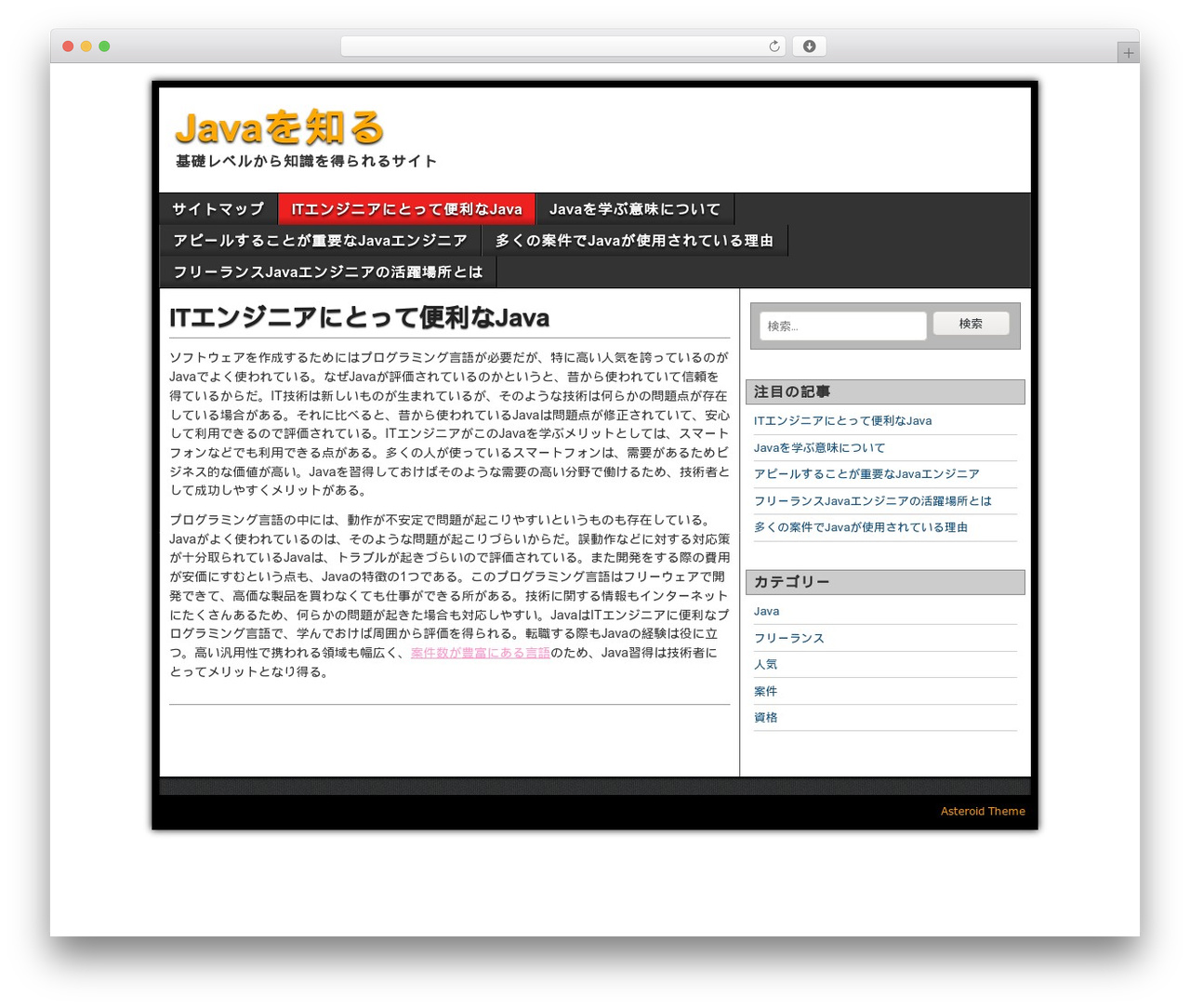This screenshot has height=1008, width=1190.
Task: Open アピールすることが重要なJavaエンジニア nav item
Action: coord(320,241)
